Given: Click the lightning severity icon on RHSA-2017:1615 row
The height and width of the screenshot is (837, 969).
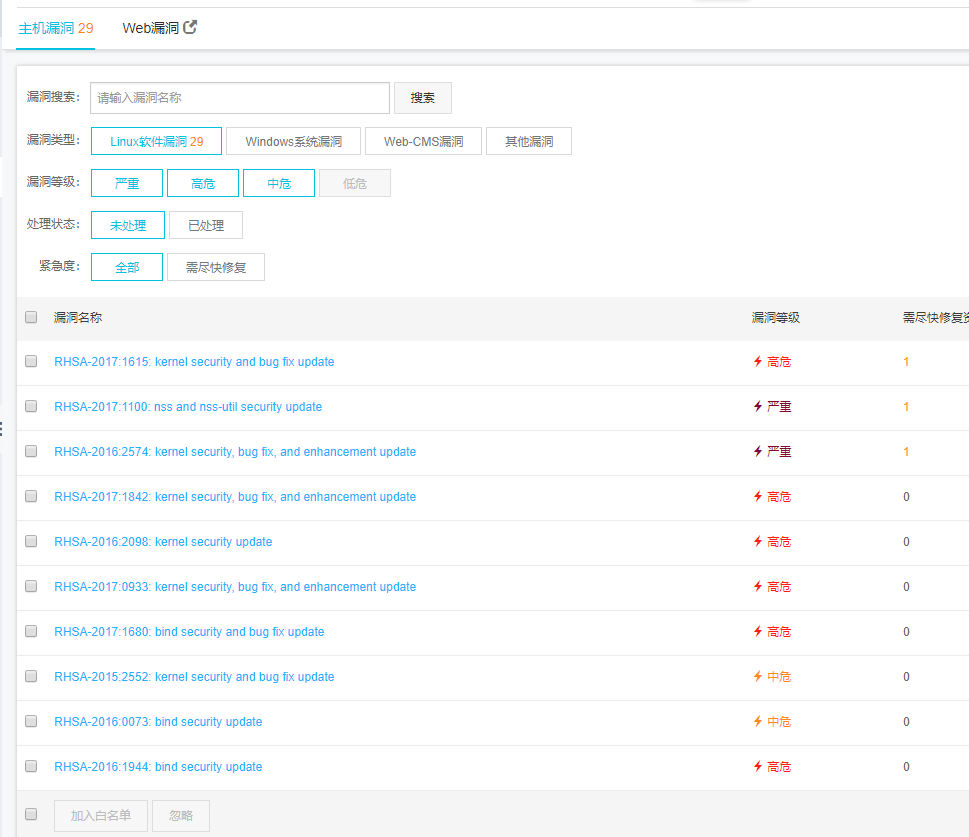Looking at the screenshot, I should pyautogui.click(x=756, y=362).
